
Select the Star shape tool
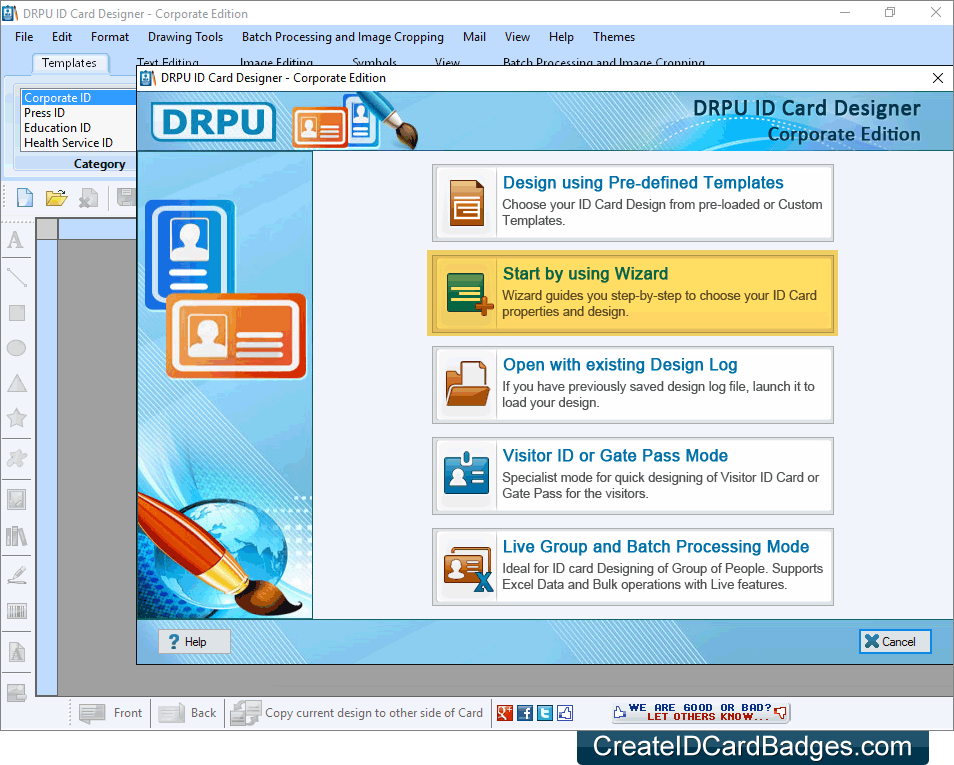click(16, 418)
